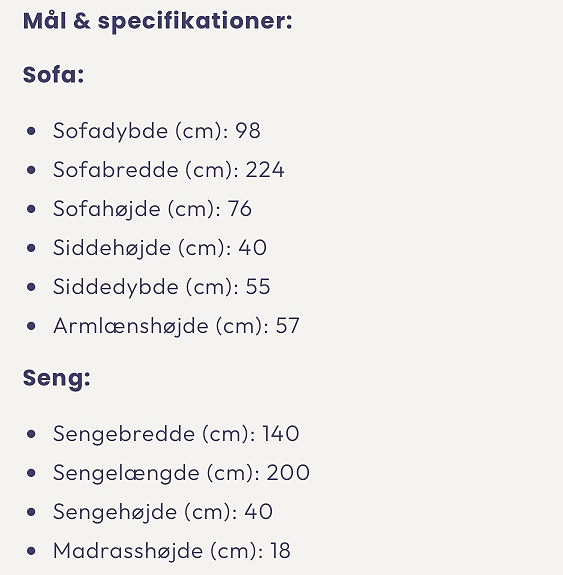This screenshot has width=563, height=575.
Task: Click the Sengehøjde (cm): 40 entry
Action: coord(163,512)
